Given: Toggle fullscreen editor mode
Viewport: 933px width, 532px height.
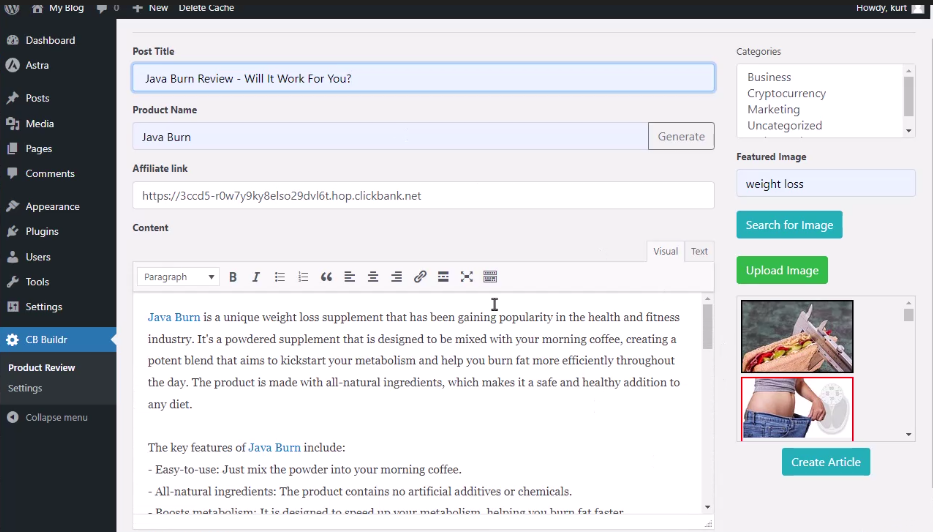Looking at the screenshot, I should tap(466, 277).
